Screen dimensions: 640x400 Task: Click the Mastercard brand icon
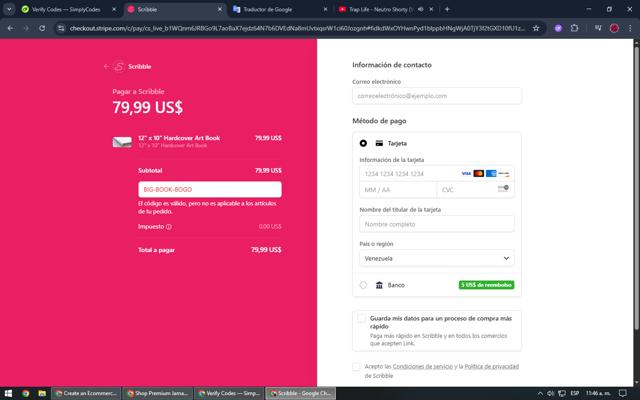pos(478,173)
